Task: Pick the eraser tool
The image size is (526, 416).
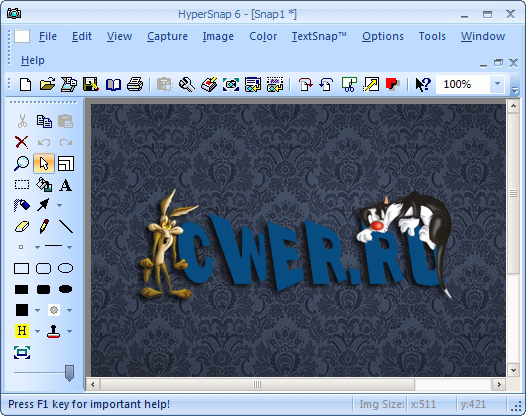Action: 22,226
